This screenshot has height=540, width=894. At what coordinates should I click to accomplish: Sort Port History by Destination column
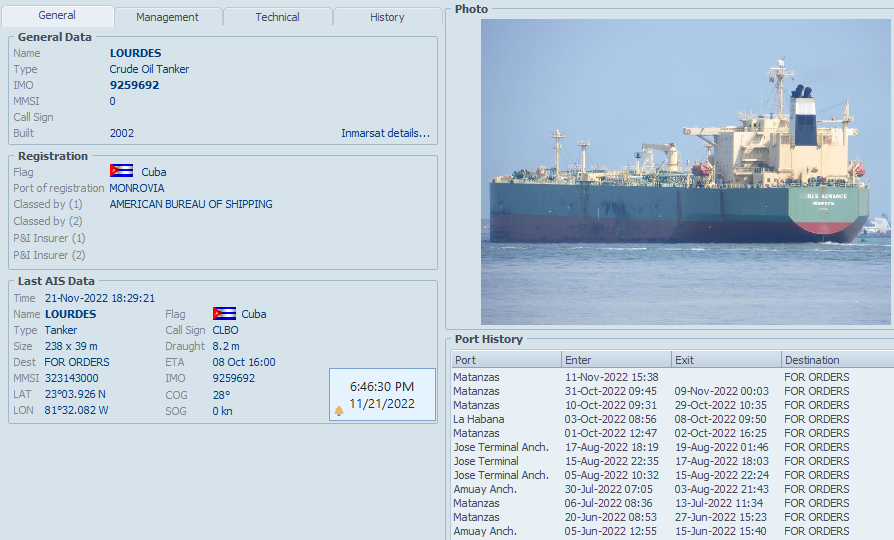click(x=838, y=360)
